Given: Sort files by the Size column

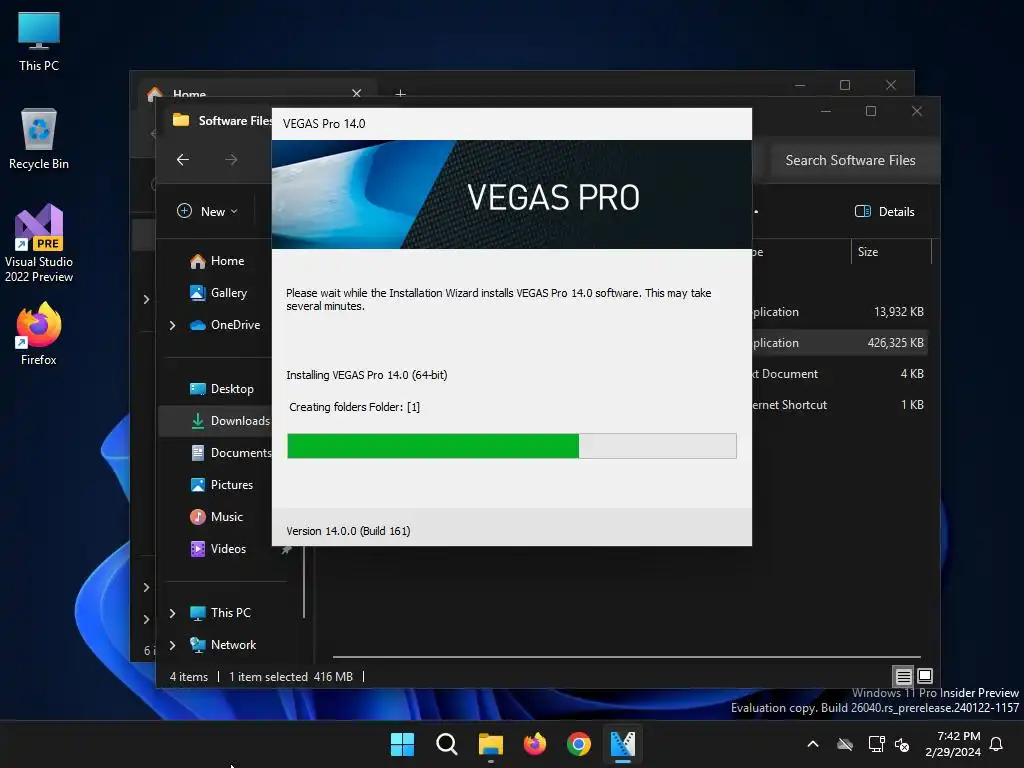Looking at the screenshot, I should tap(891, 251).
